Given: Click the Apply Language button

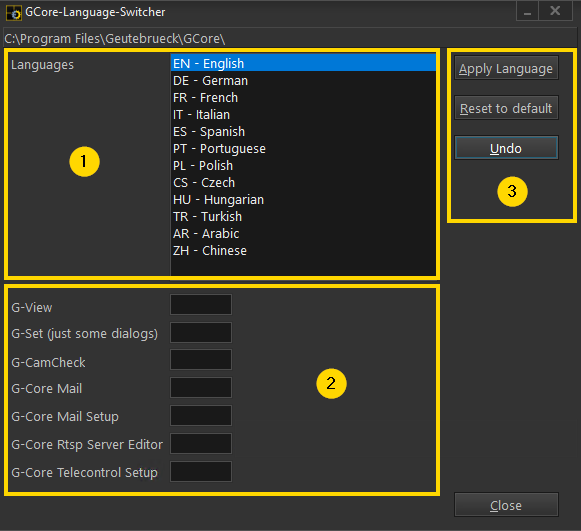Looking at the screenshot, I should tap(506, 68).
